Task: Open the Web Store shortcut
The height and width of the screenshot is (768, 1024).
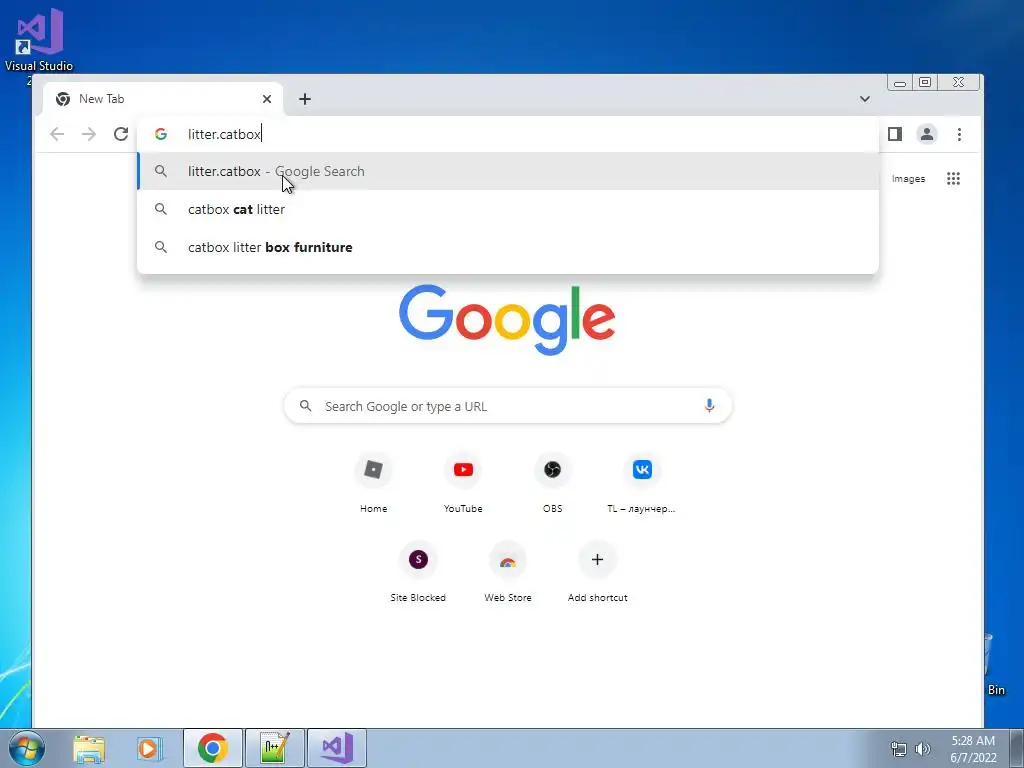Action: coord(507,571)
